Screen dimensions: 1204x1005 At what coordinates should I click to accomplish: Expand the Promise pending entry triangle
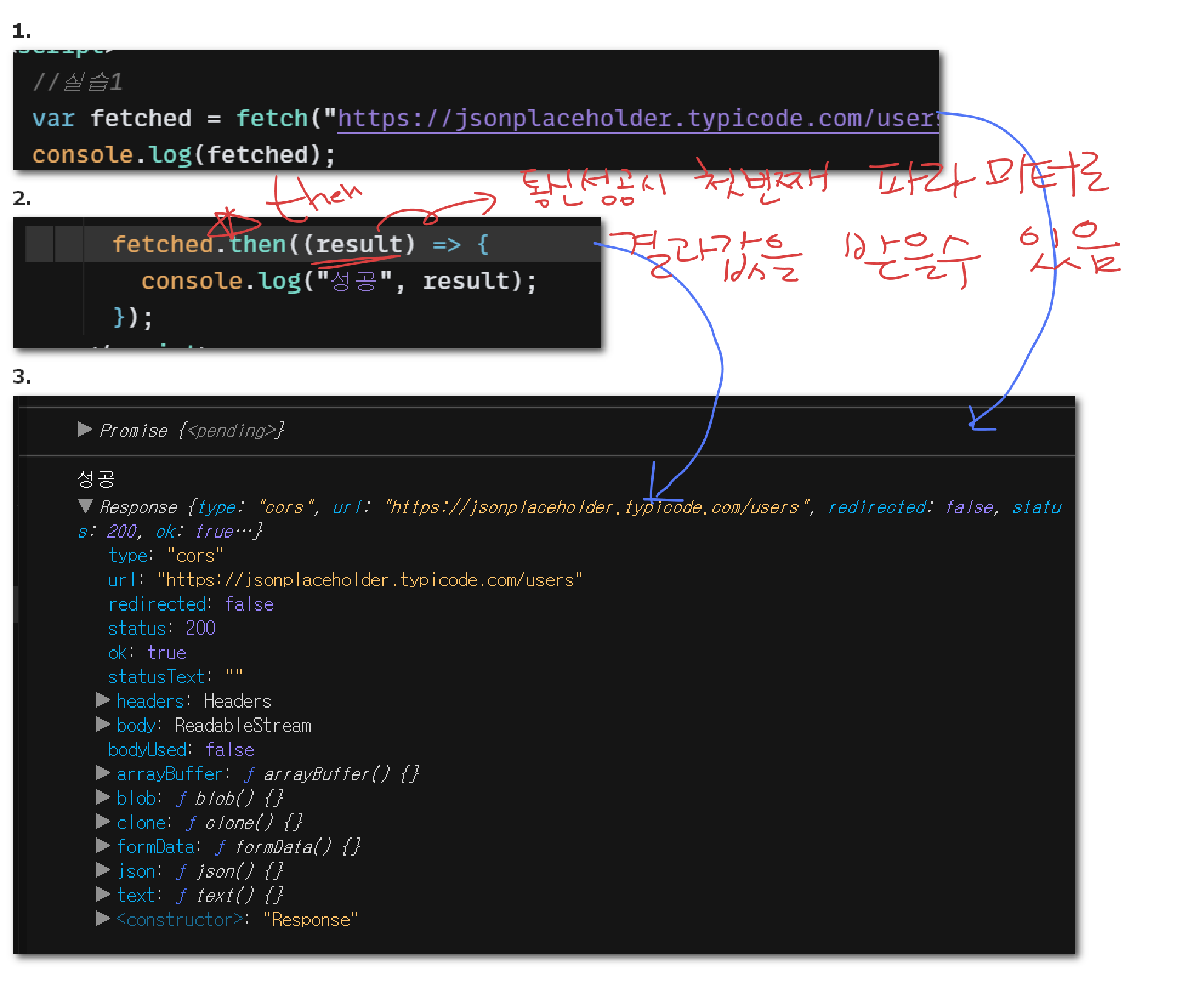pos(84,430)
